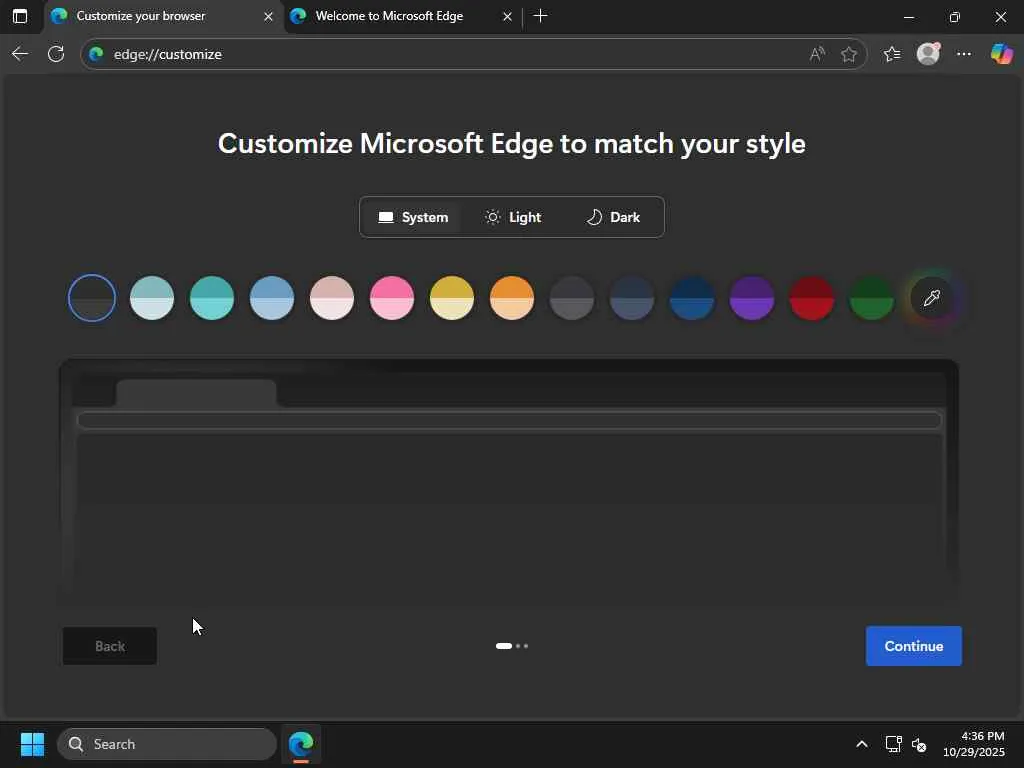Select the Light theme mode

[x=513, y=217]
